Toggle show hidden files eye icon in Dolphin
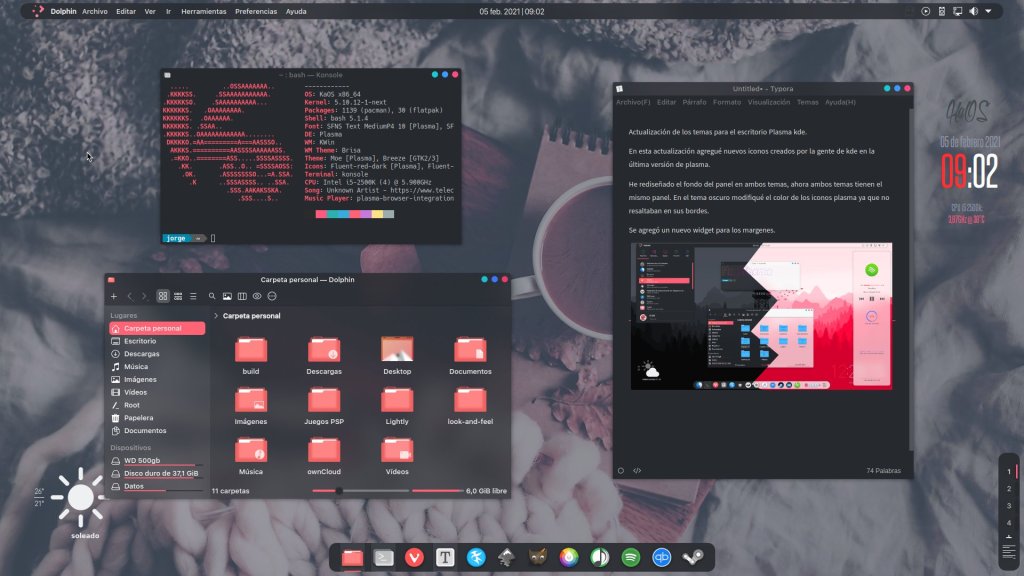 click(257, 297)
